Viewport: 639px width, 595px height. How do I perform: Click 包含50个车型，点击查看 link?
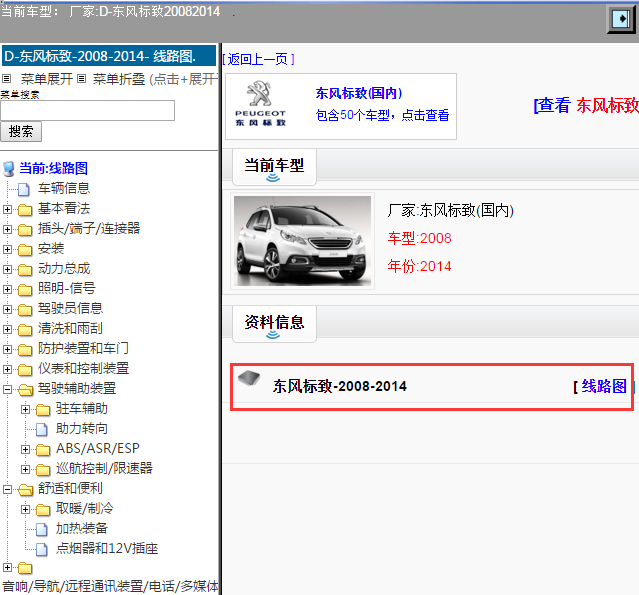382,115
